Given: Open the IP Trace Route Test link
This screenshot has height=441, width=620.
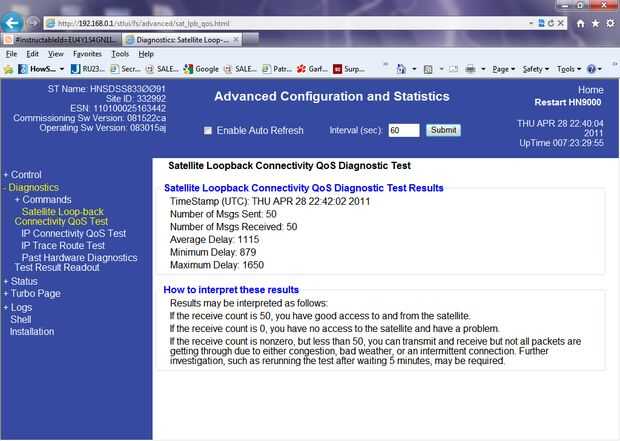Looking at the screenshot, I should 63,246.
